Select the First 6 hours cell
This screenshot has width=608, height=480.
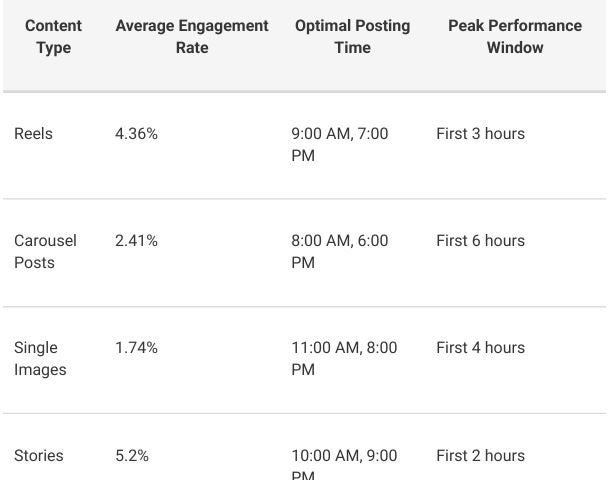point(480,241)
